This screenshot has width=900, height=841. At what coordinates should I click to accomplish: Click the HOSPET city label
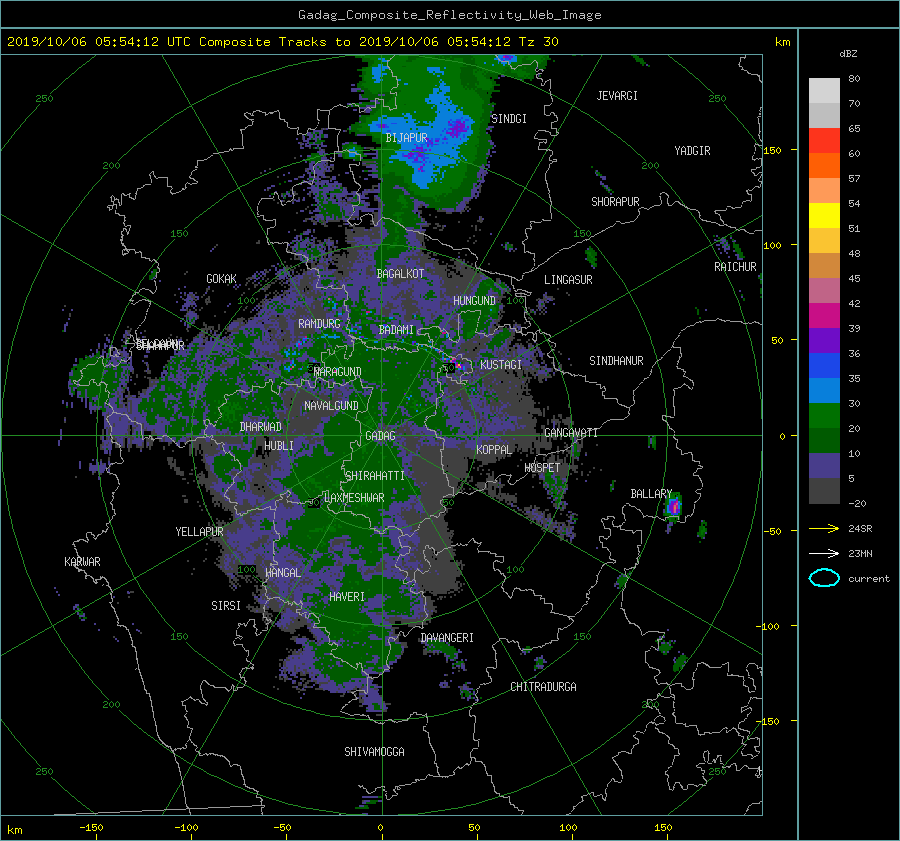pos(542,468)
